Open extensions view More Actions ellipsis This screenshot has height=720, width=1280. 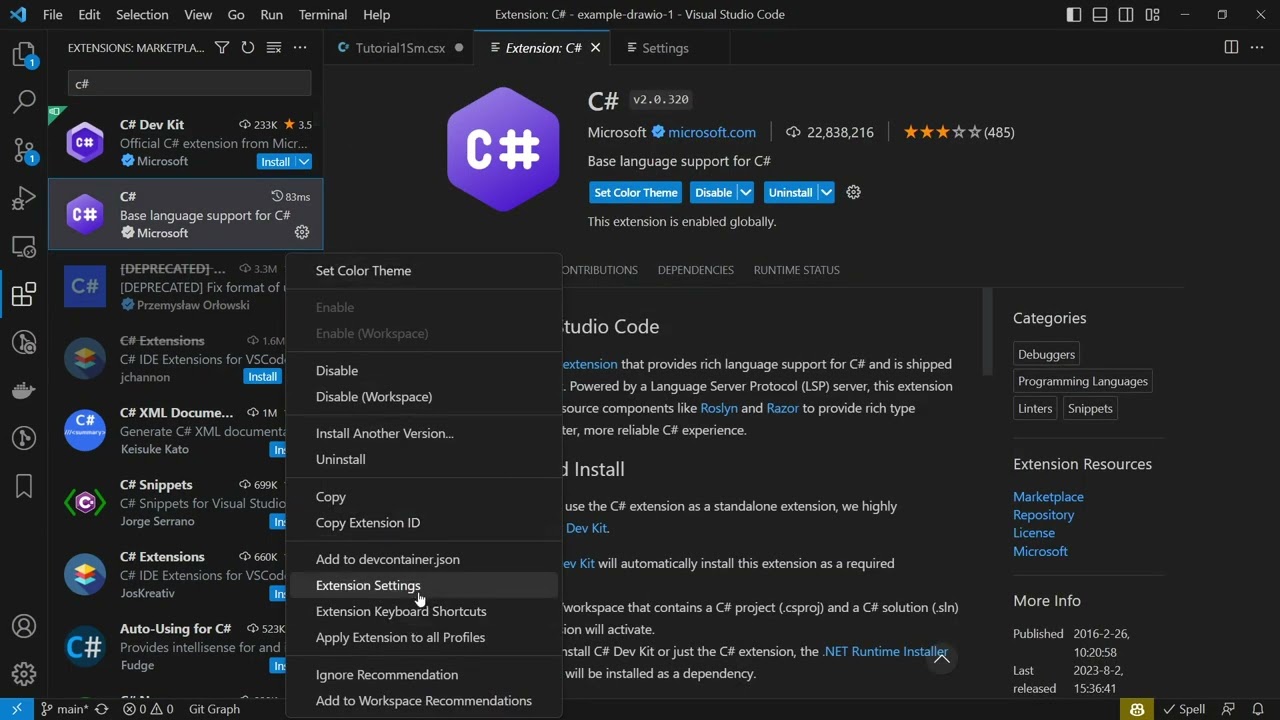(300, 48)
